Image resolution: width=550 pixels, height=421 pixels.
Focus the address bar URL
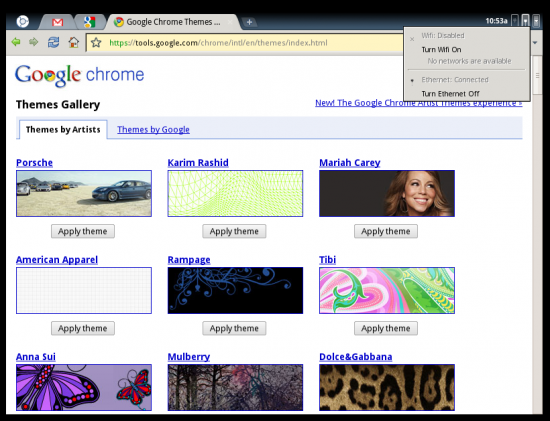pos(218,43)
